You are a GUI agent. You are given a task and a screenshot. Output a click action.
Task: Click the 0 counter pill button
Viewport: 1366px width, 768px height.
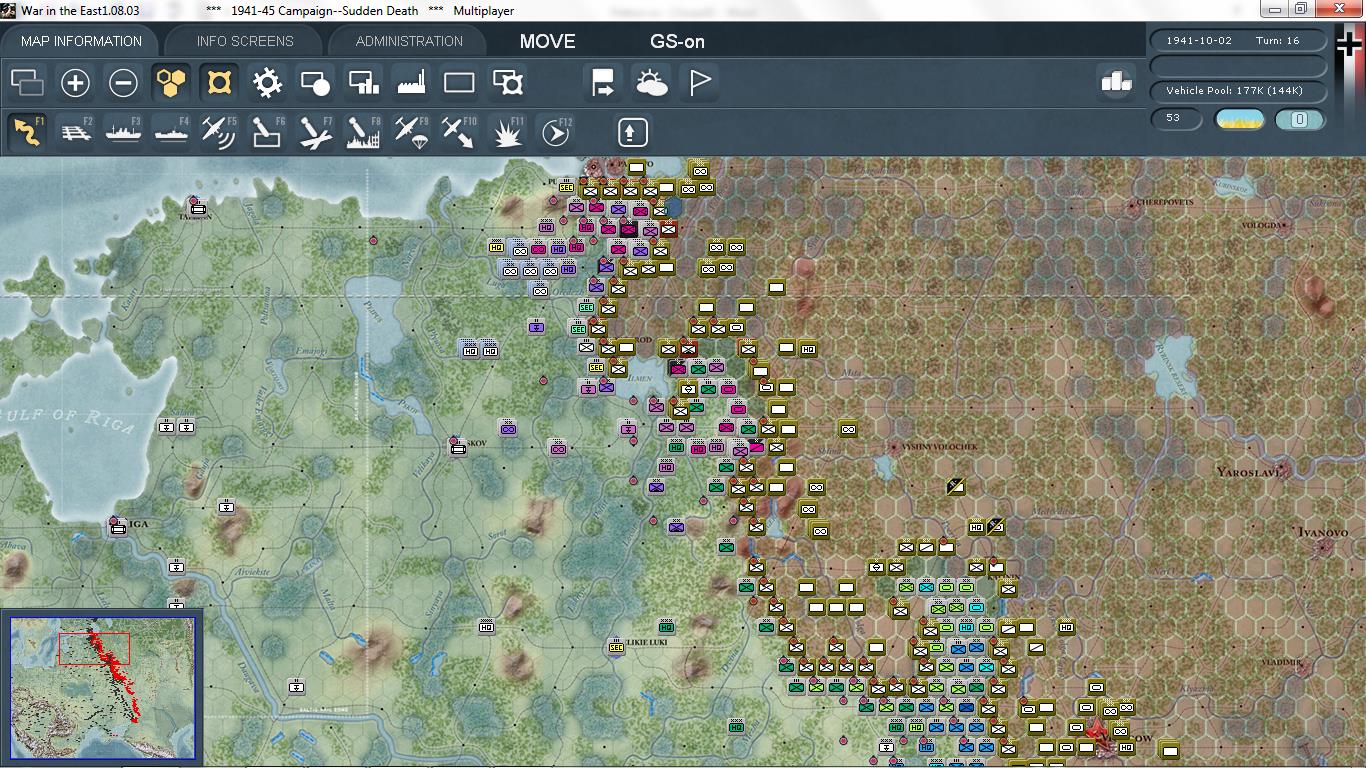tap(1300, 120)
